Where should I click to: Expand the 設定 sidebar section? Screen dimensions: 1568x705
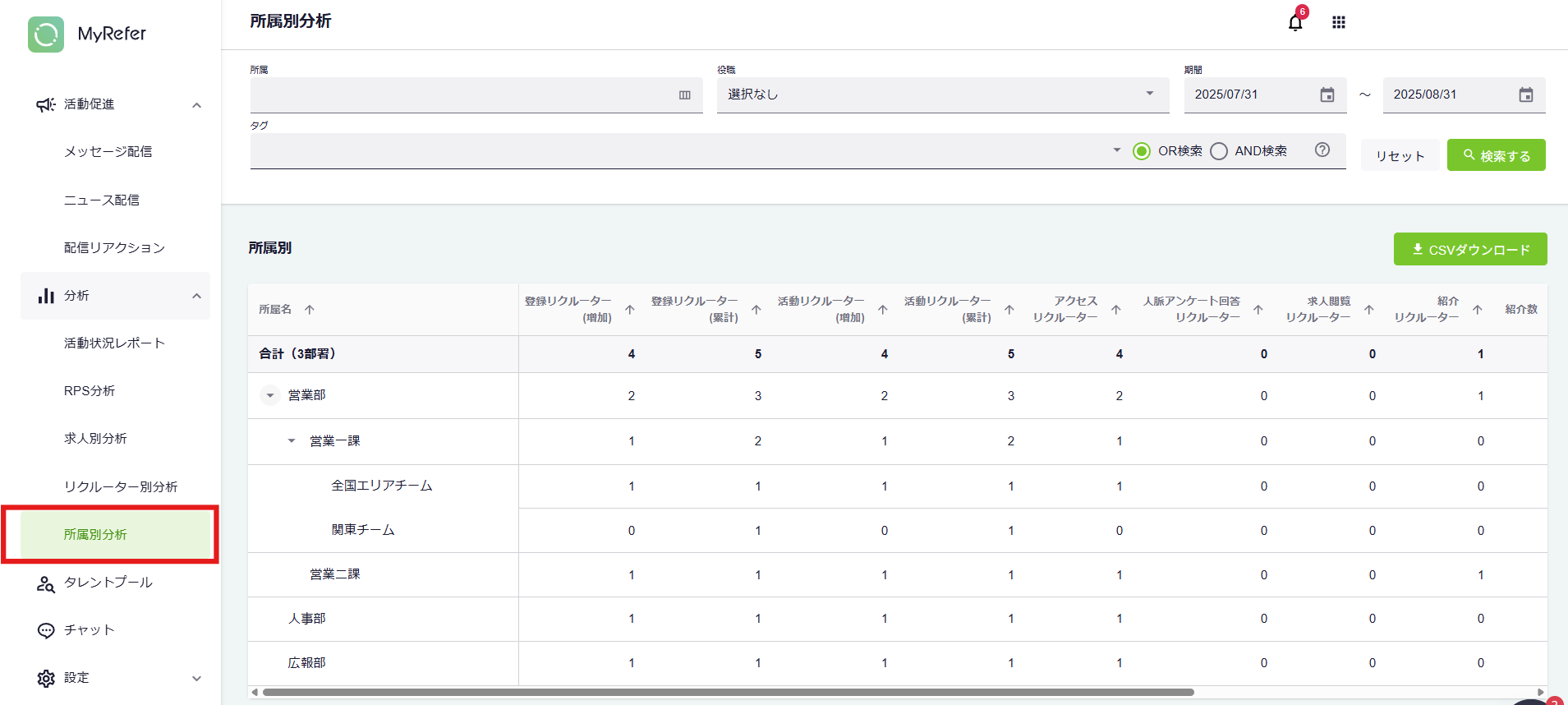pos(196,678)
